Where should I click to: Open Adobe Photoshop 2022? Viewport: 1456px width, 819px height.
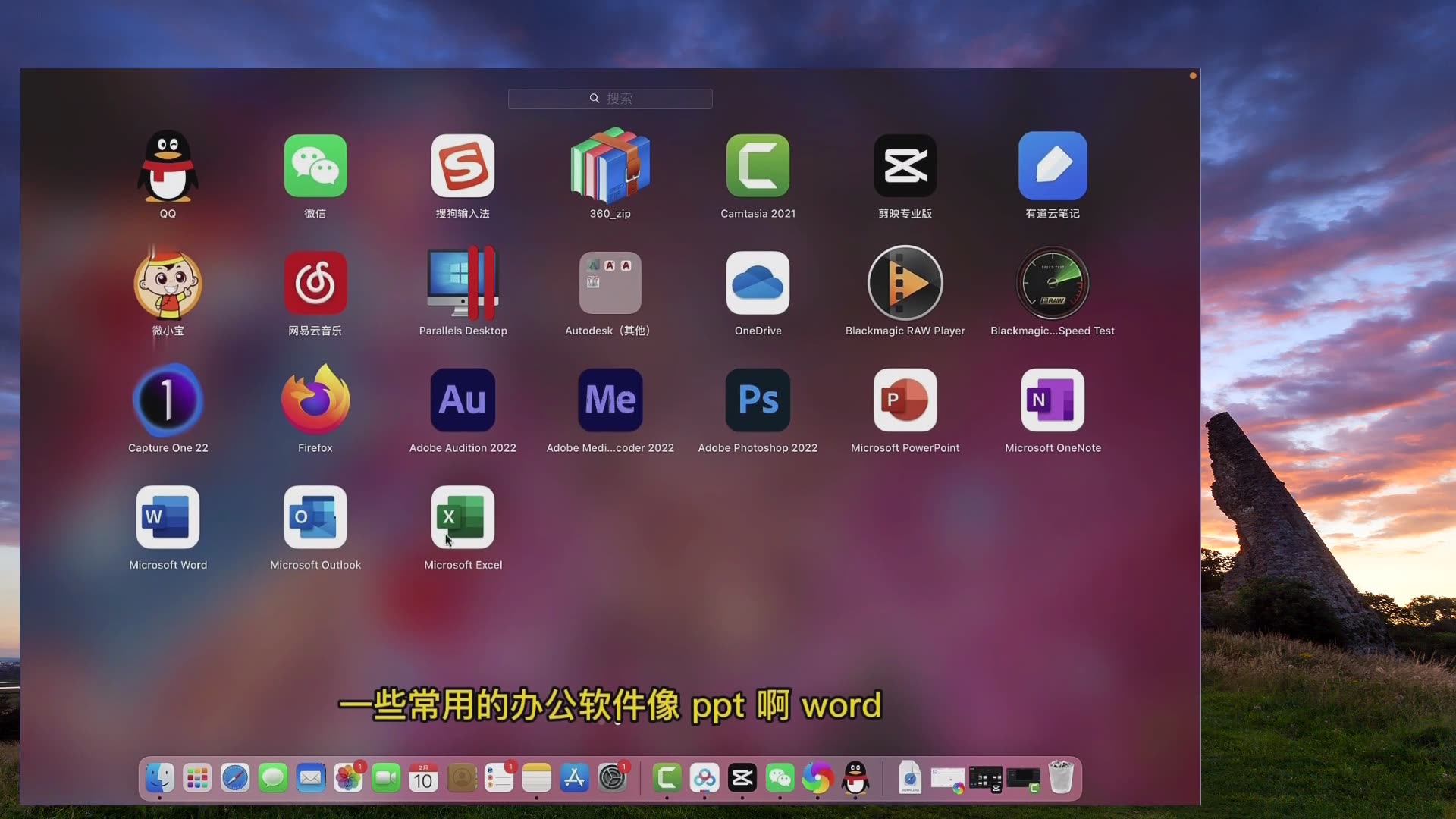pos(758,400)
